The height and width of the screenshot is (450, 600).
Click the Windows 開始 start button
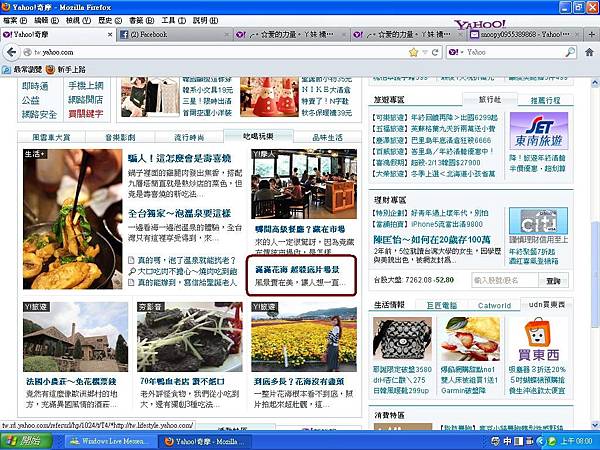click(26, 441)
